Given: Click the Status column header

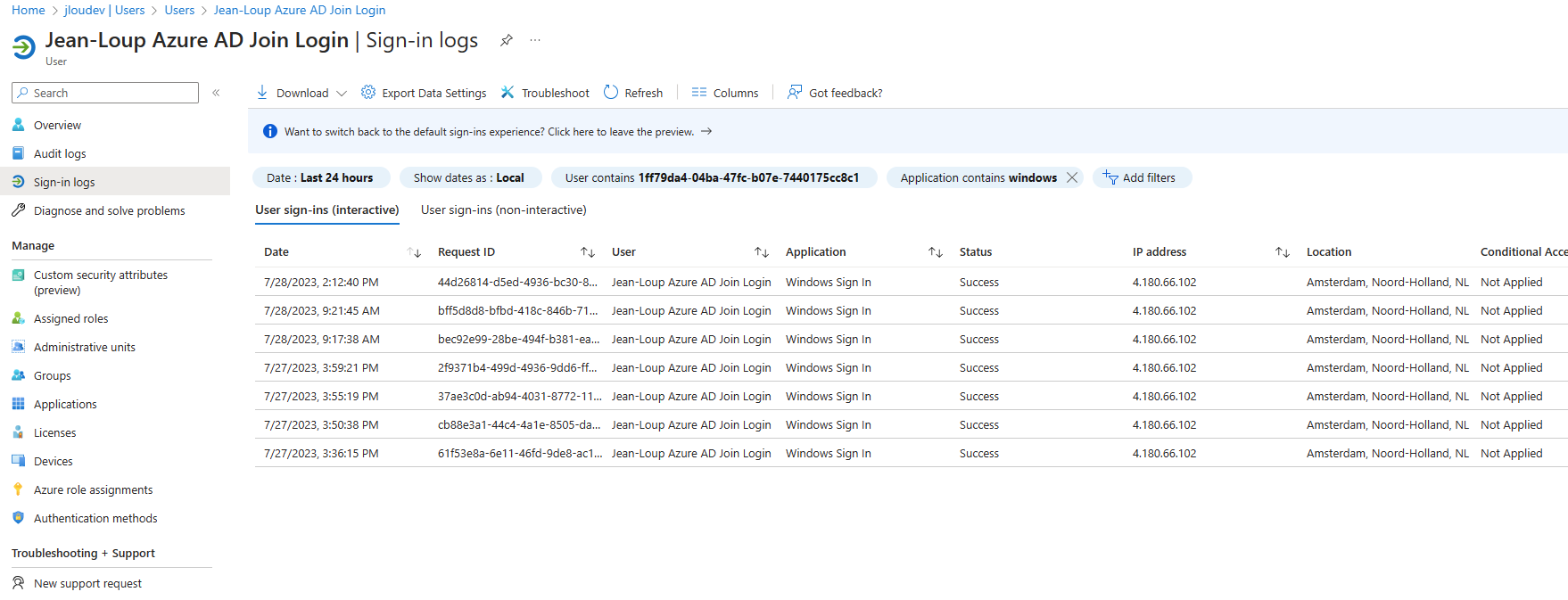Looking at the screenshot, I should 976,252.
